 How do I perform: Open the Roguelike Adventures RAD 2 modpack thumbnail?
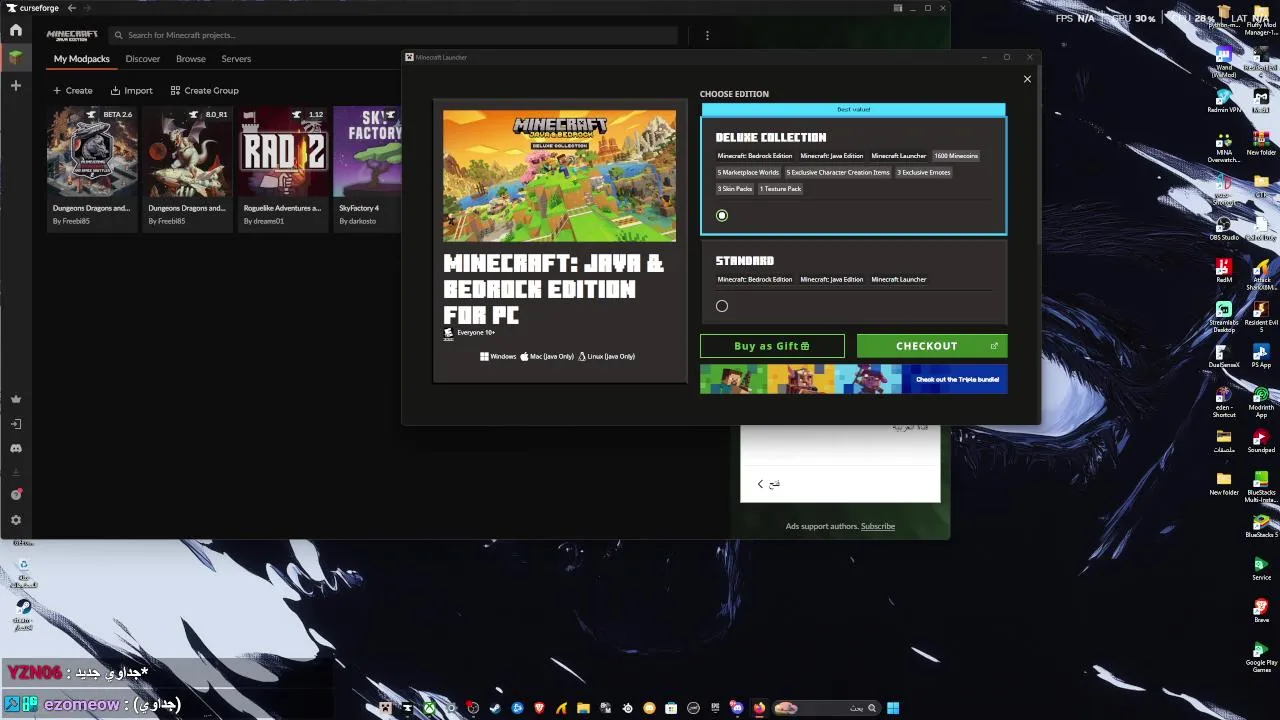pos(283,151)
